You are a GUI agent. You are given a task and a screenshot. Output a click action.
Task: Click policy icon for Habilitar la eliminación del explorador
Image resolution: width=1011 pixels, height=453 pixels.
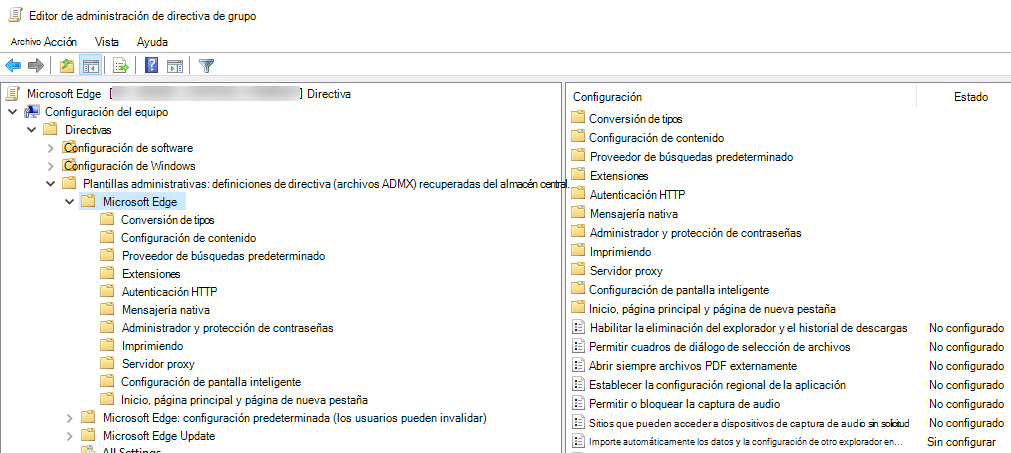pos(578,328)
